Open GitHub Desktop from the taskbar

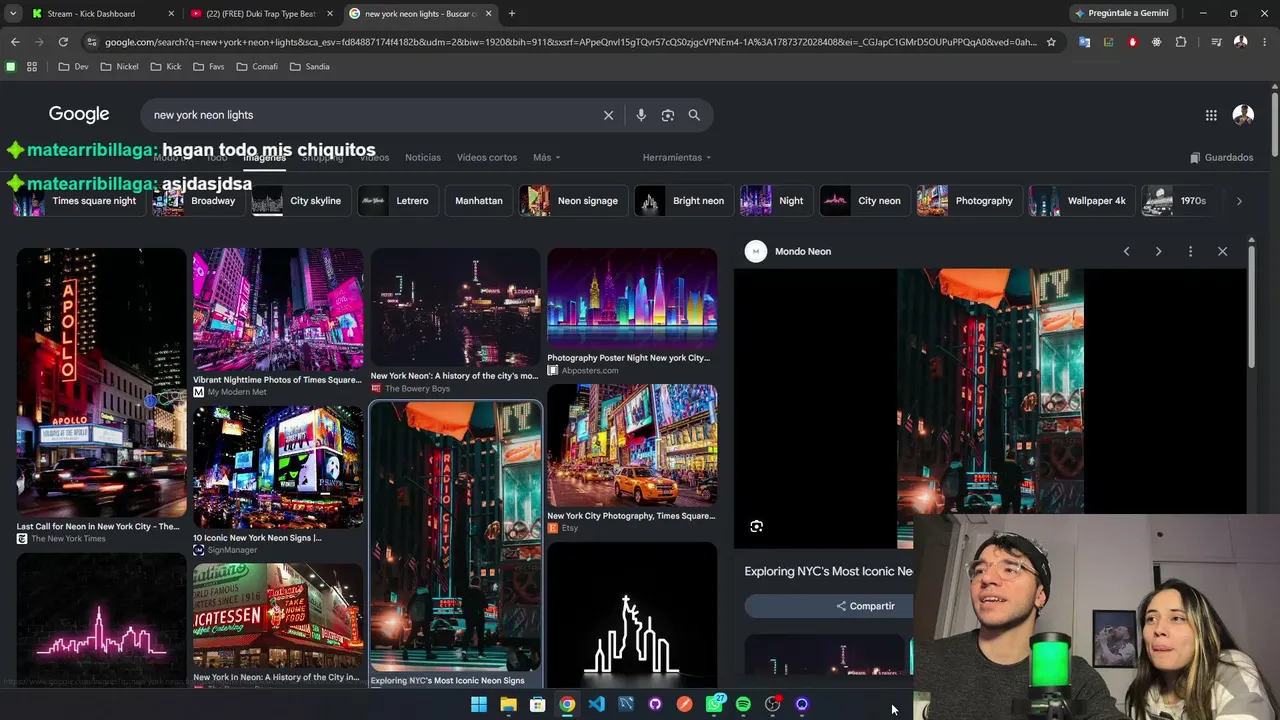655,704
